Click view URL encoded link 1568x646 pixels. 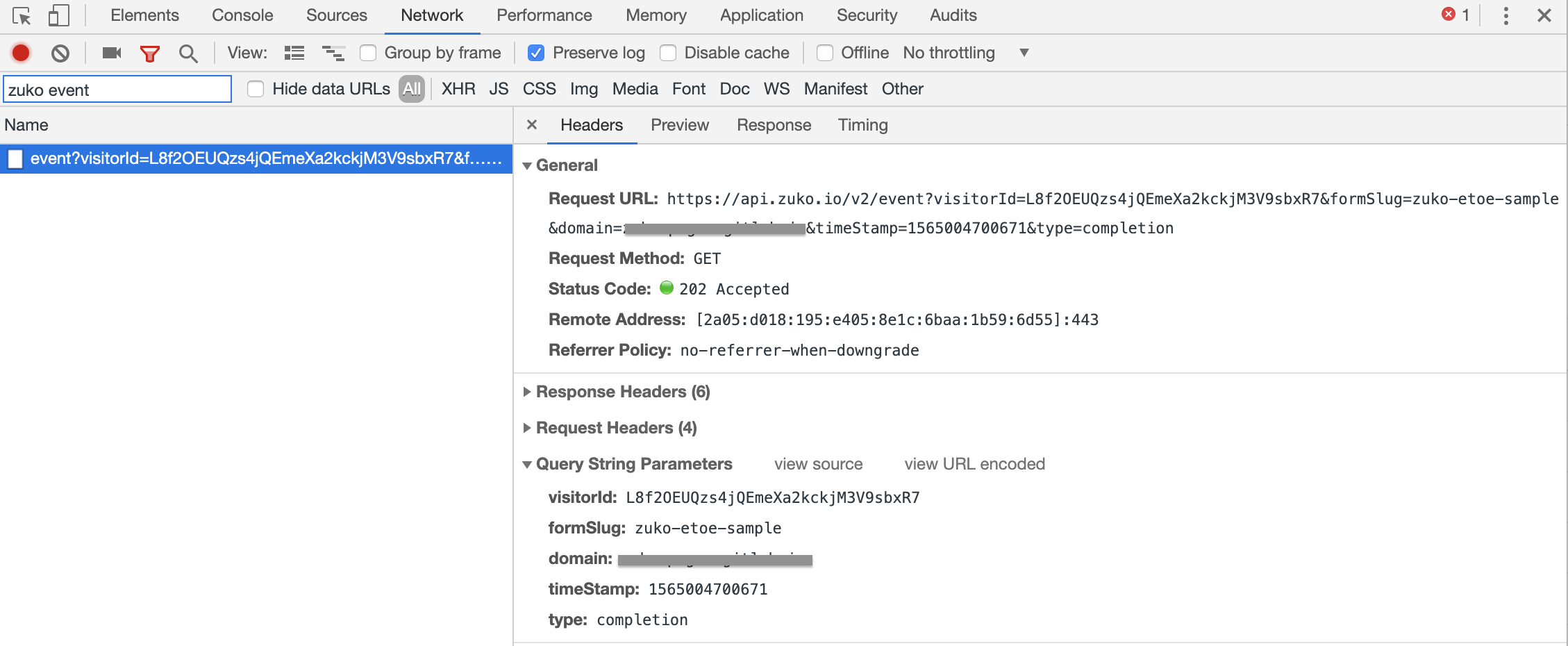tap(974, 464)
